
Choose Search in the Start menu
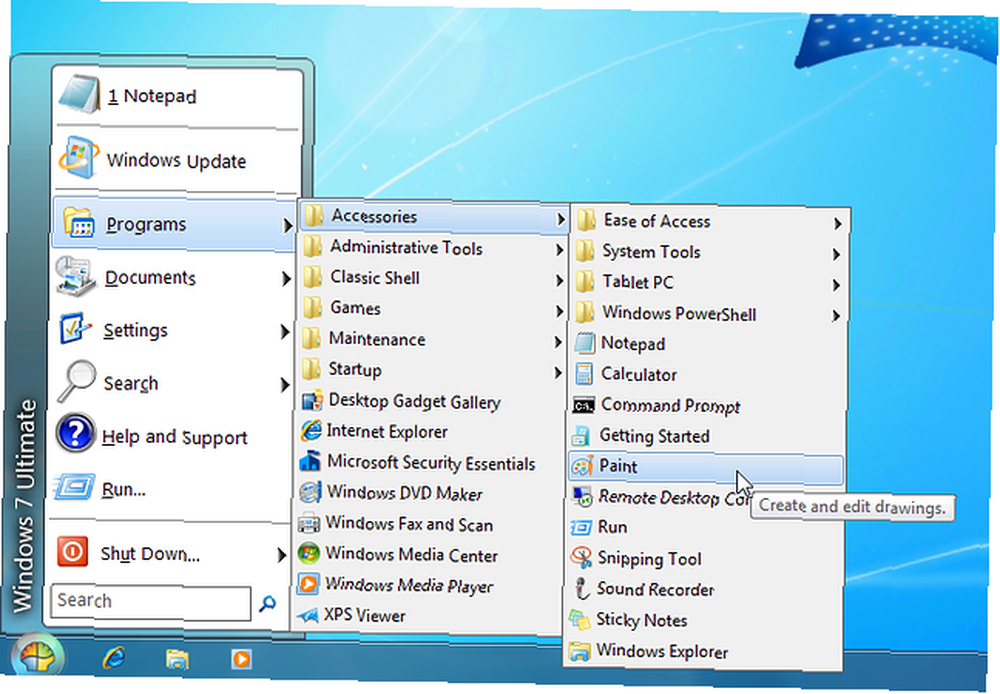(172, 383)
